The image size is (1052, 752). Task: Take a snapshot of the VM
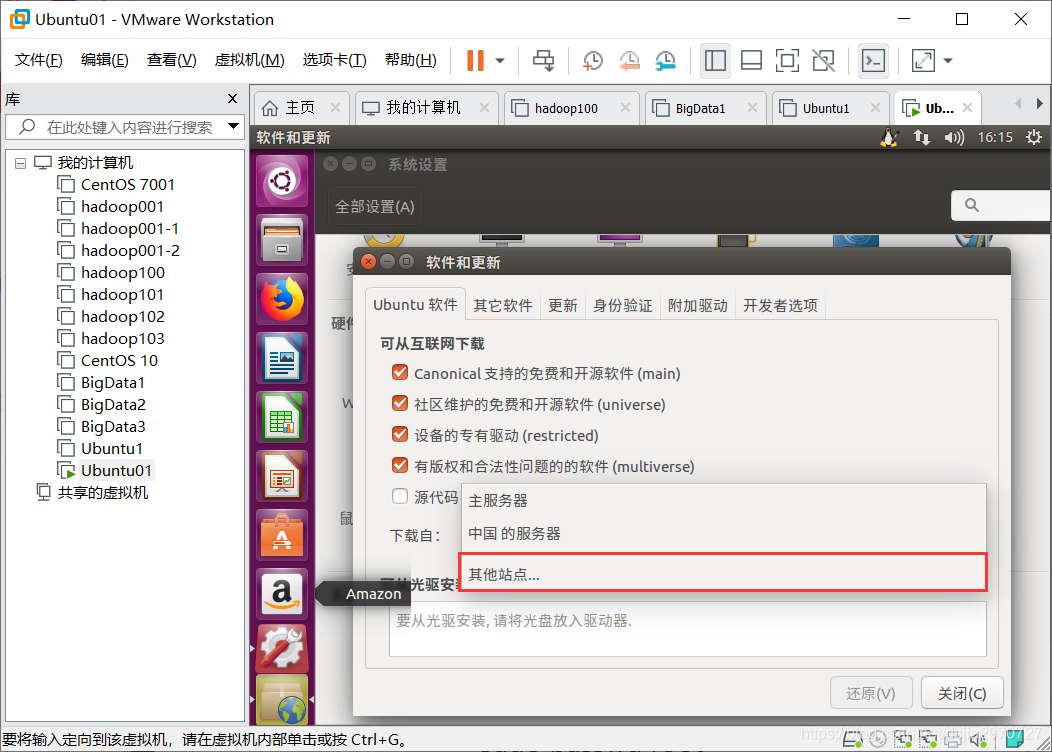(x=592, y=60)
